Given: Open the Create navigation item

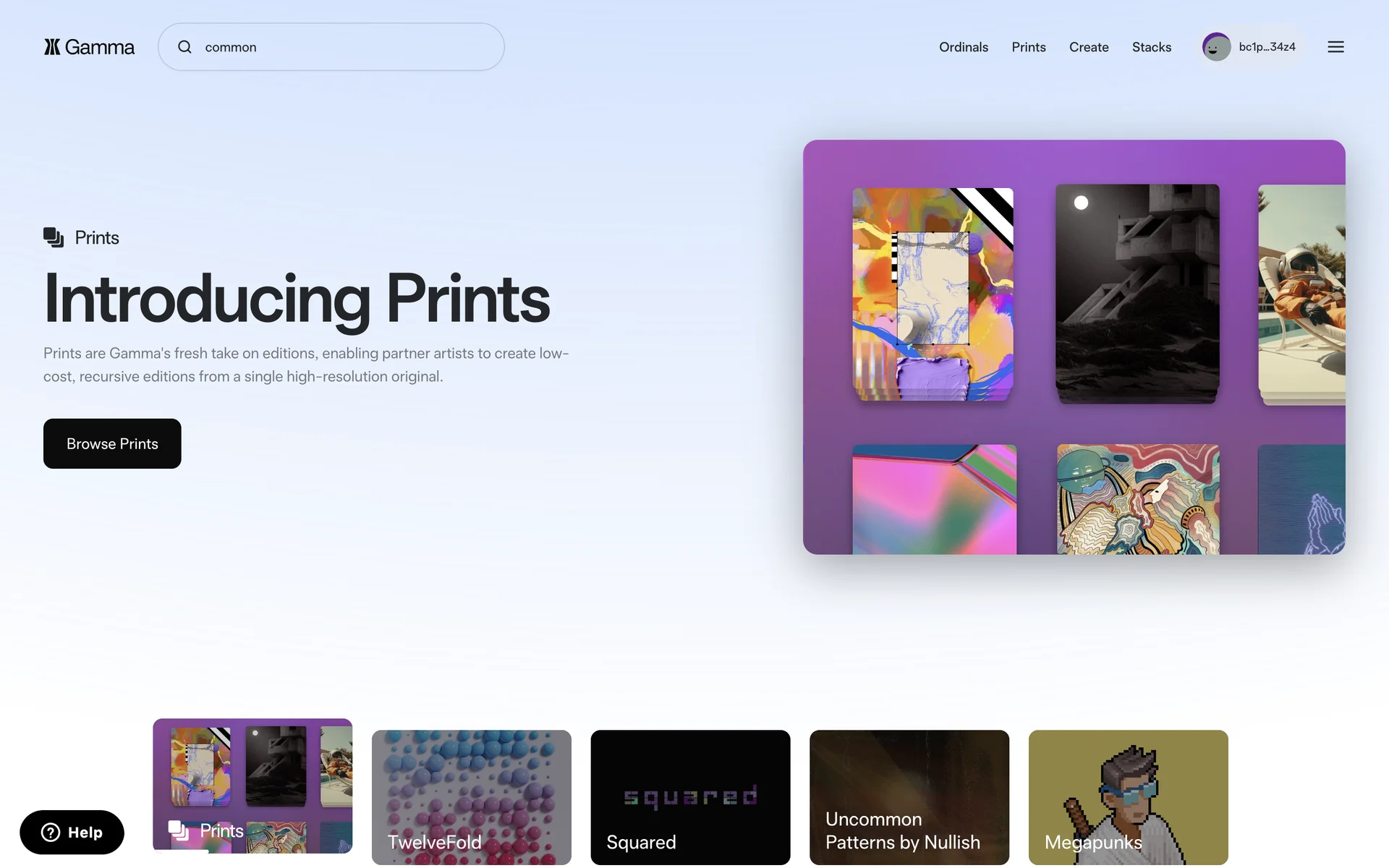Looking at the screenshot, I should pos(1089,47).
